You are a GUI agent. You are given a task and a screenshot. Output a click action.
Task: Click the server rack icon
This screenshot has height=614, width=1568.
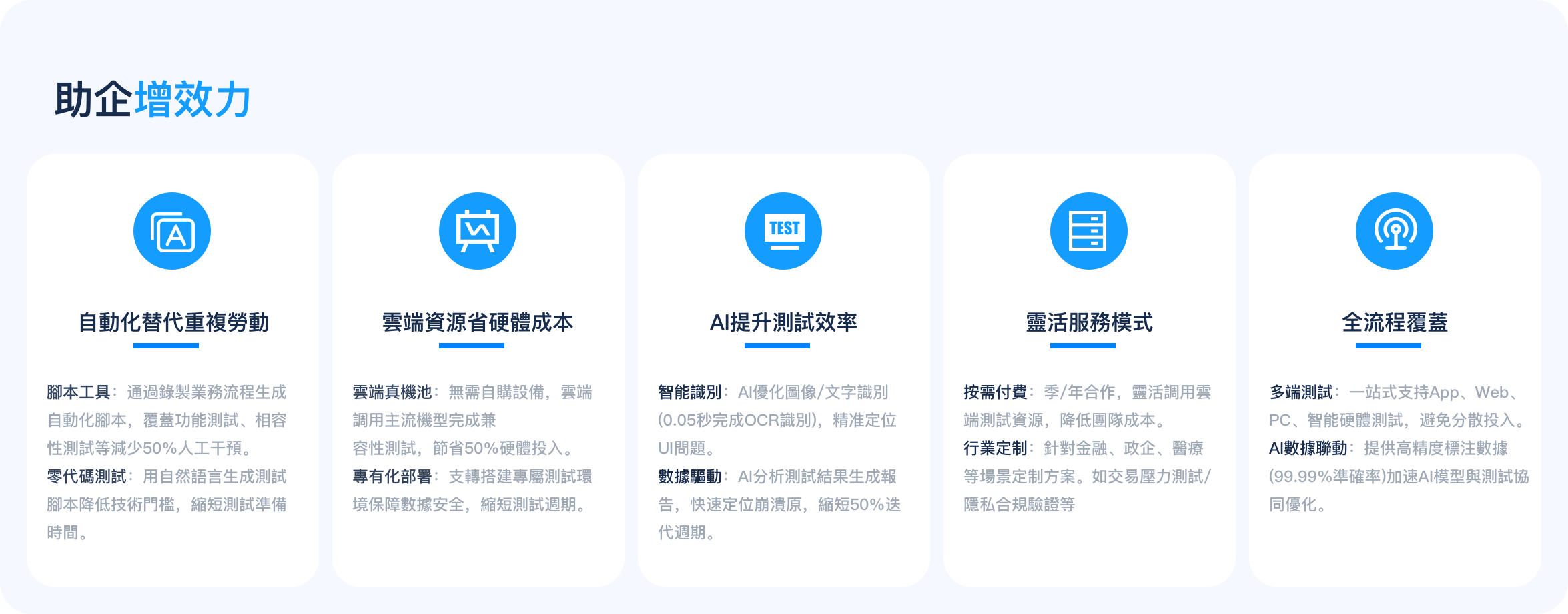coord(1089,231)
